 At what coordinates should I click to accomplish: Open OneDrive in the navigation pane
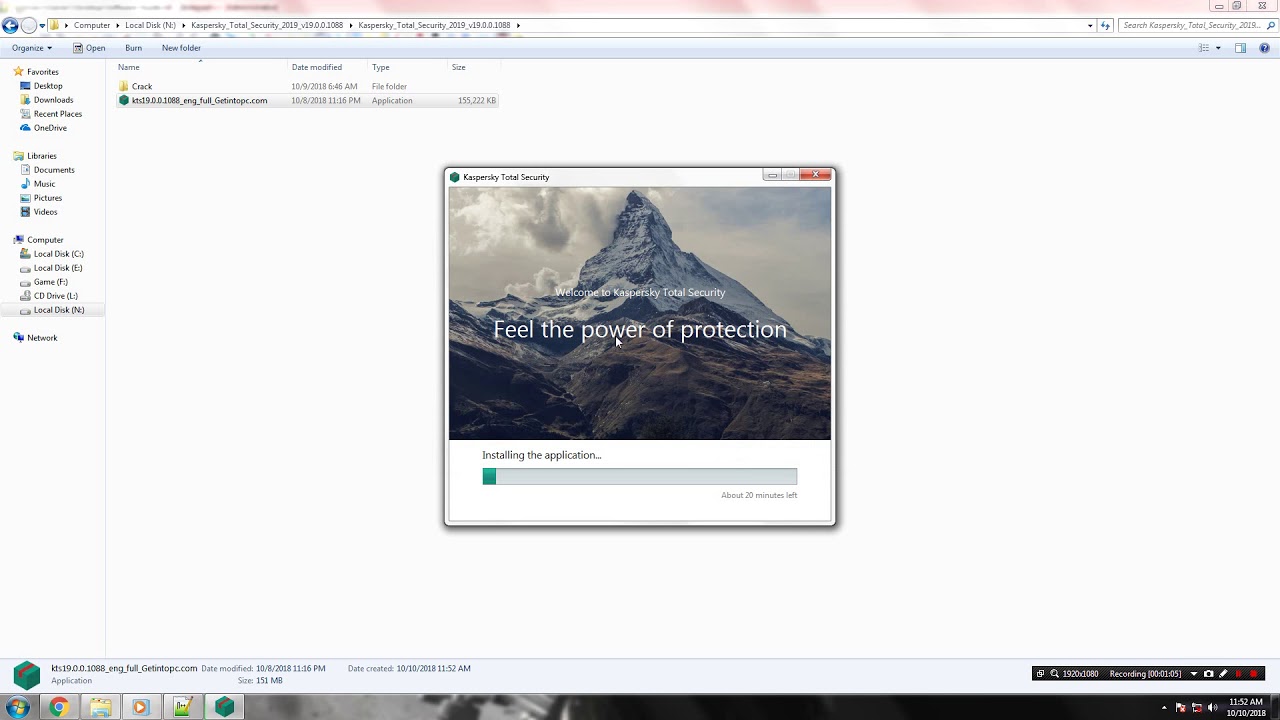click(43, 128)
